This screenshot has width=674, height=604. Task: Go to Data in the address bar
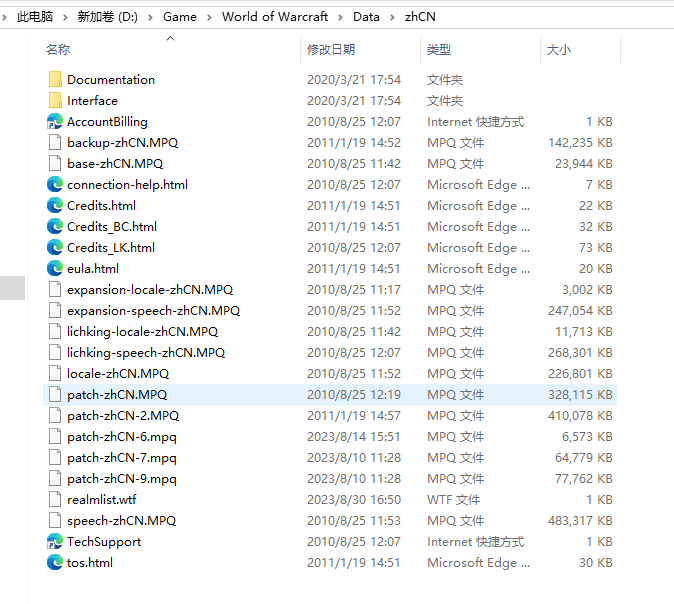(x=366, y=17)
